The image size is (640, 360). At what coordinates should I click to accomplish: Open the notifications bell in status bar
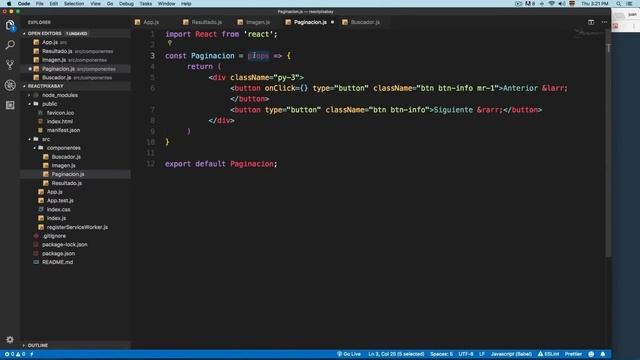603,354
